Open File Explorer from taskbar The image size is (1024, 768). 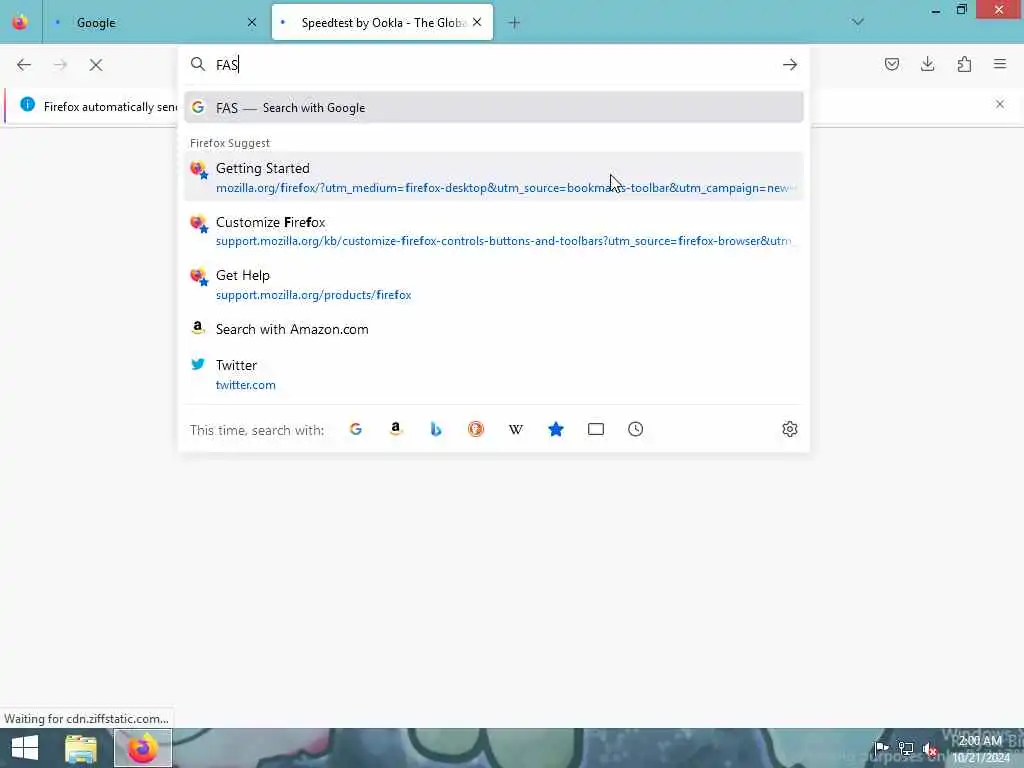(x=81, y=748)
